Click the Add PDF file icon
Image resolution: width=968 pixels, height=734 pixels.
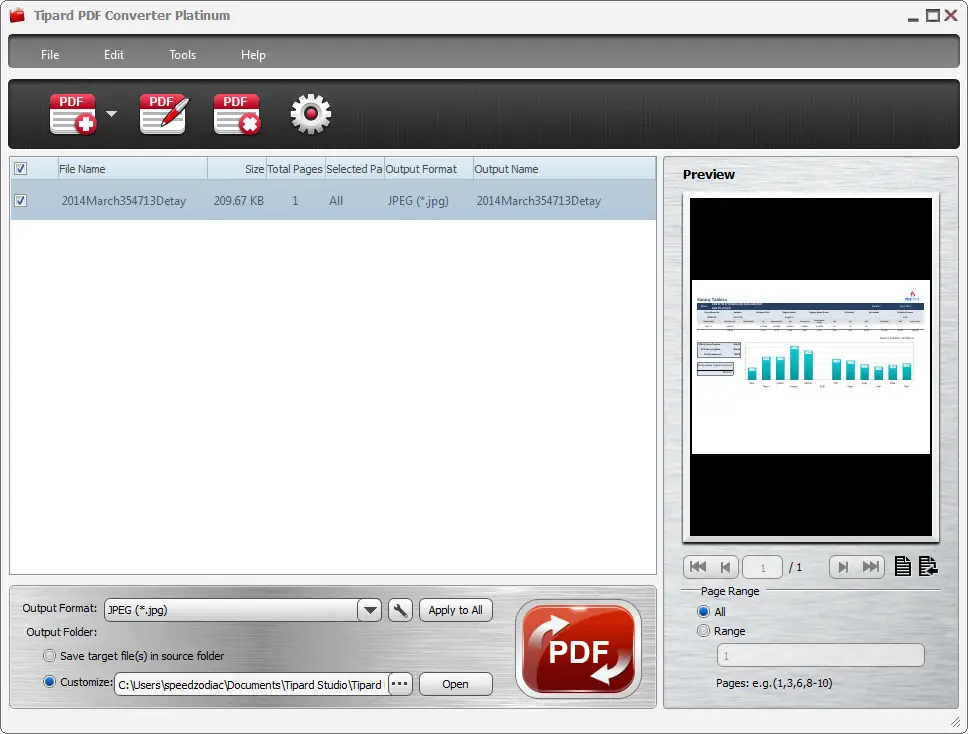(x=73, y=114)
